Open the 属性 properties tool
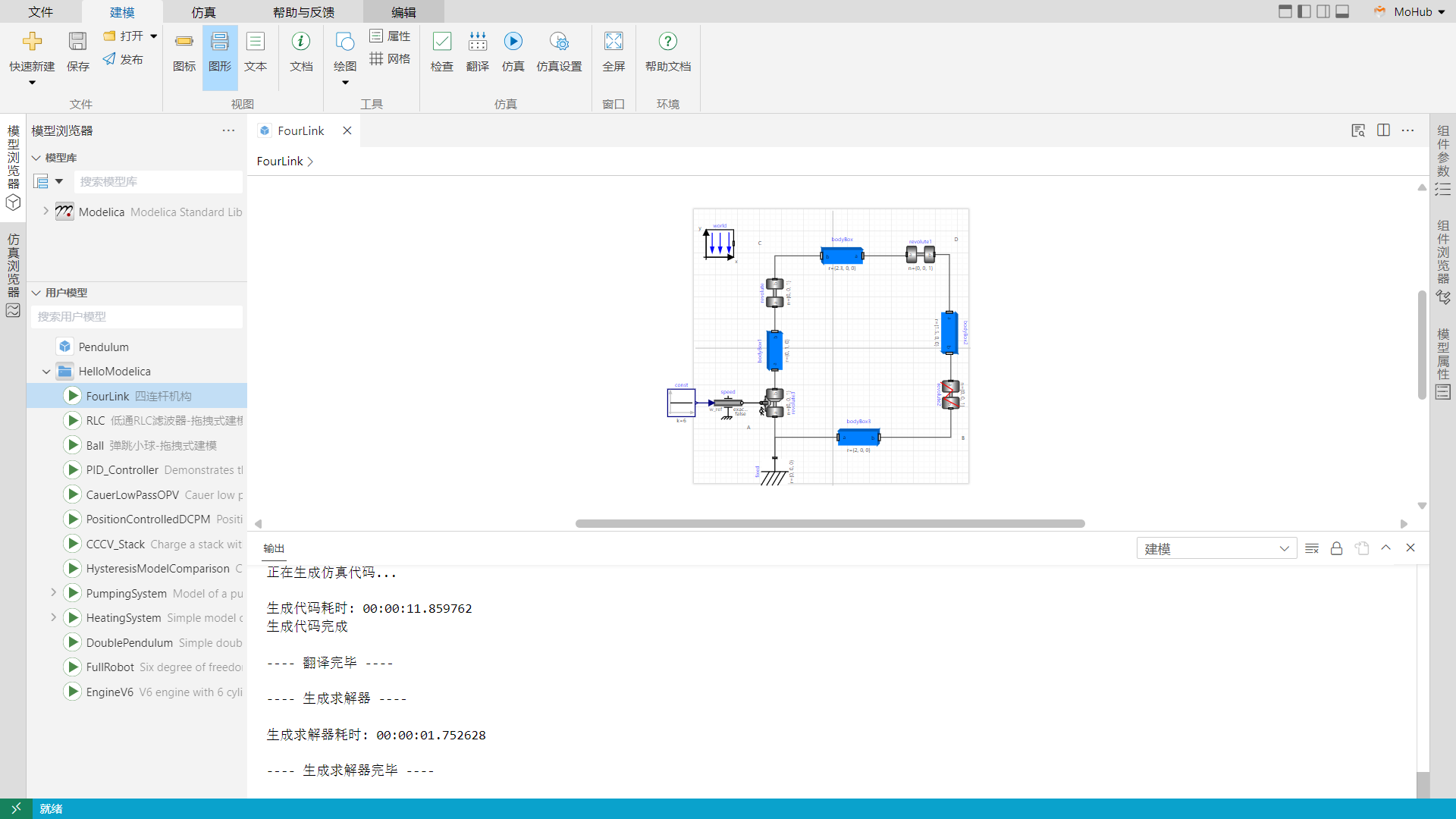Image resolution: width=1456 pixels, height=819 pixels. point(391,36)
